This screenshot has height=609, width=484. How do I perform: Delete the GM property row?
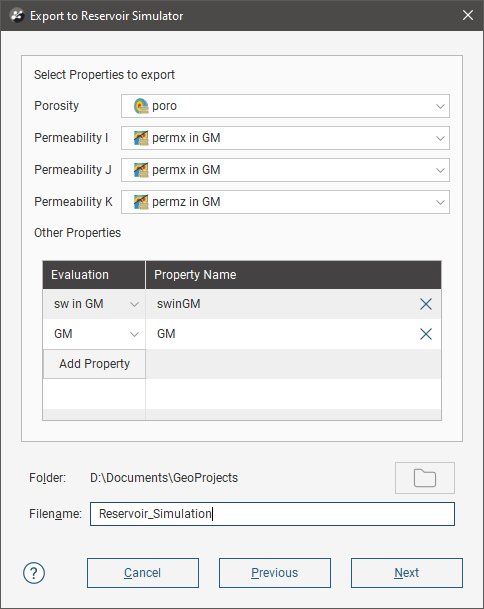click(426, 334)
